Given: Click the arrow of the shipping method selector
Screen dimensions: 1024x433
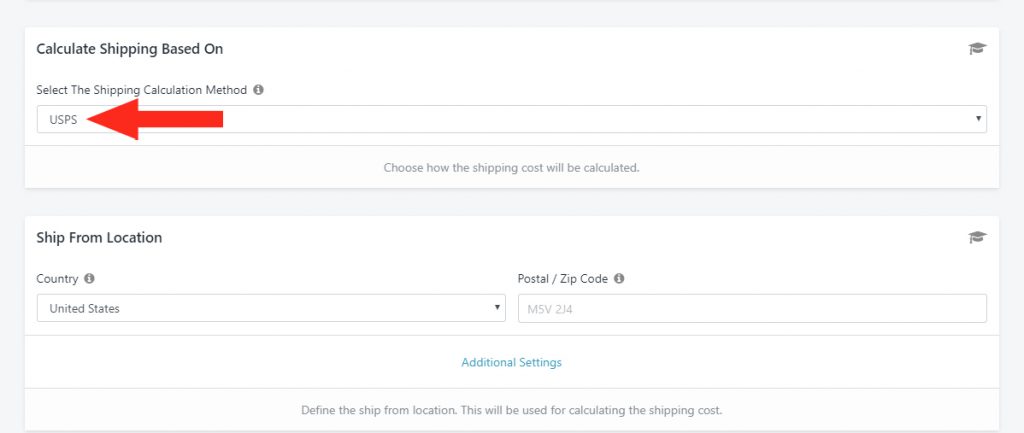Looking at the screenshot, I should point(978,119).
